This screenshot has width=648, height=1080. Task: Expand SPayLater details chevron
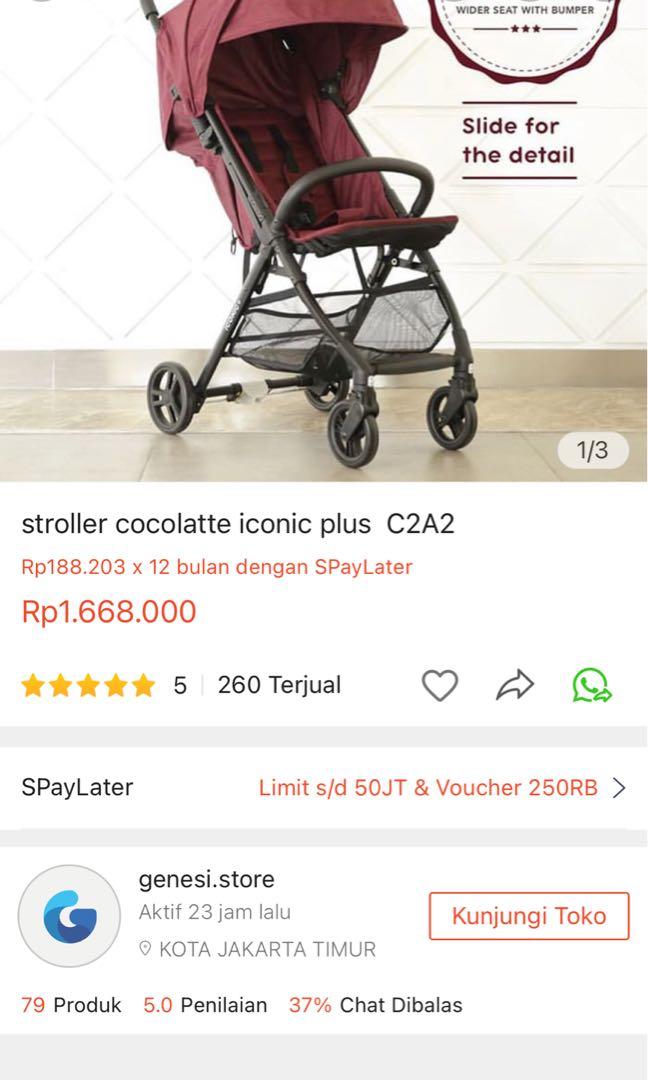point(619,787)
